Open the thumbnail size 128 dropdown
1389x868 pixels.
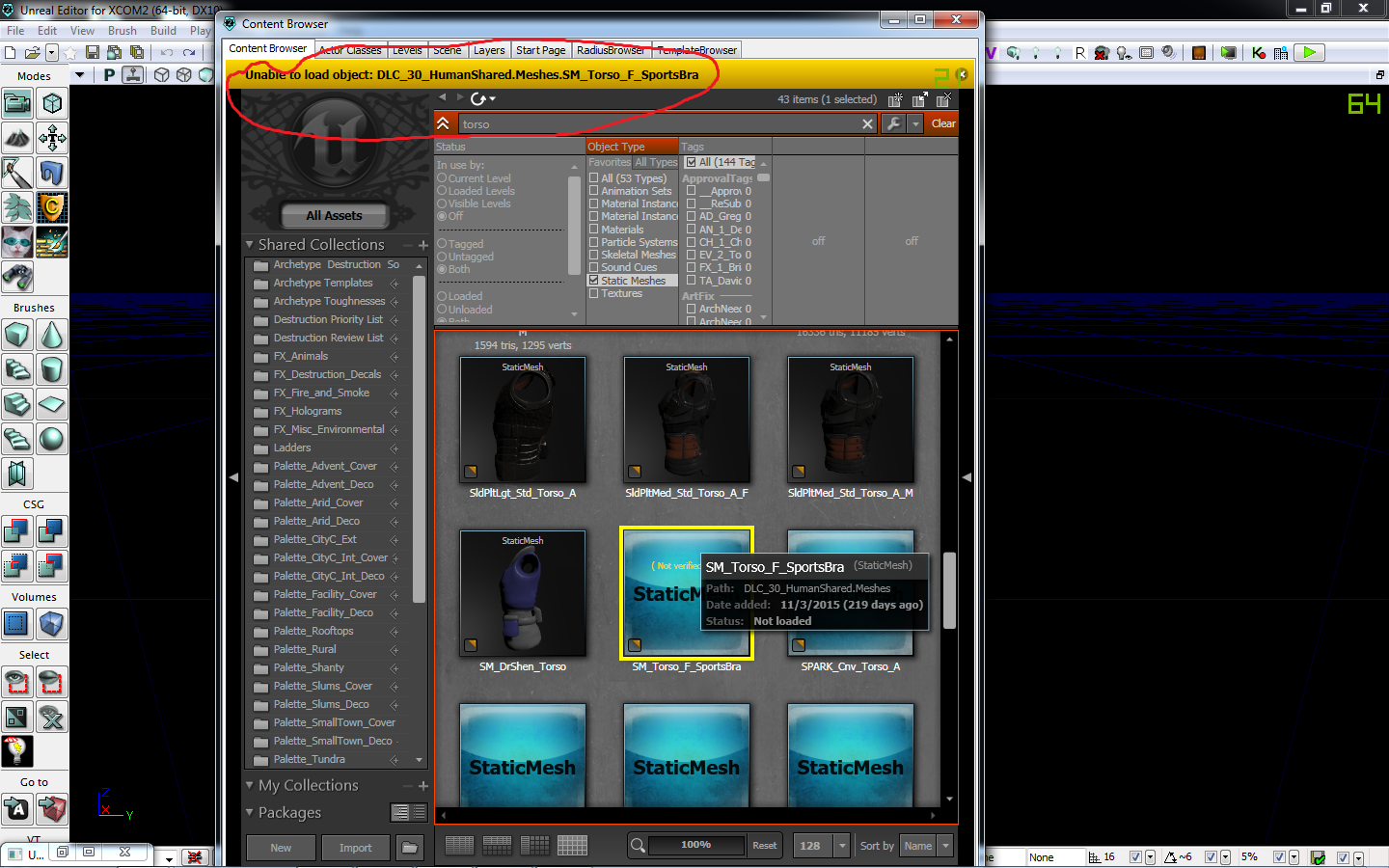point(842,846)
